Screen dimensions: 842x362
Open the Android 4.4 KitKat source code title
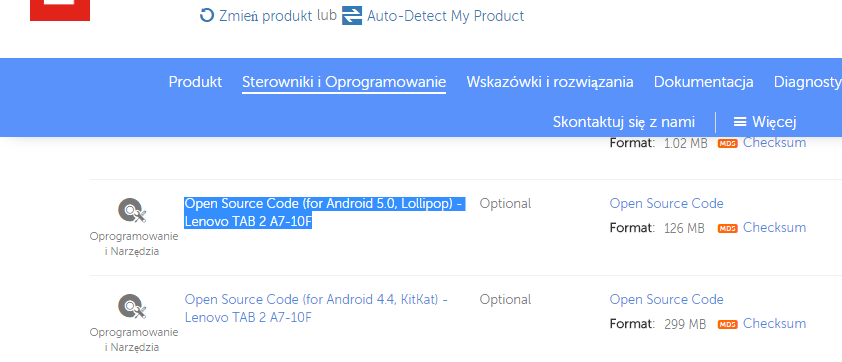[316, 308]
